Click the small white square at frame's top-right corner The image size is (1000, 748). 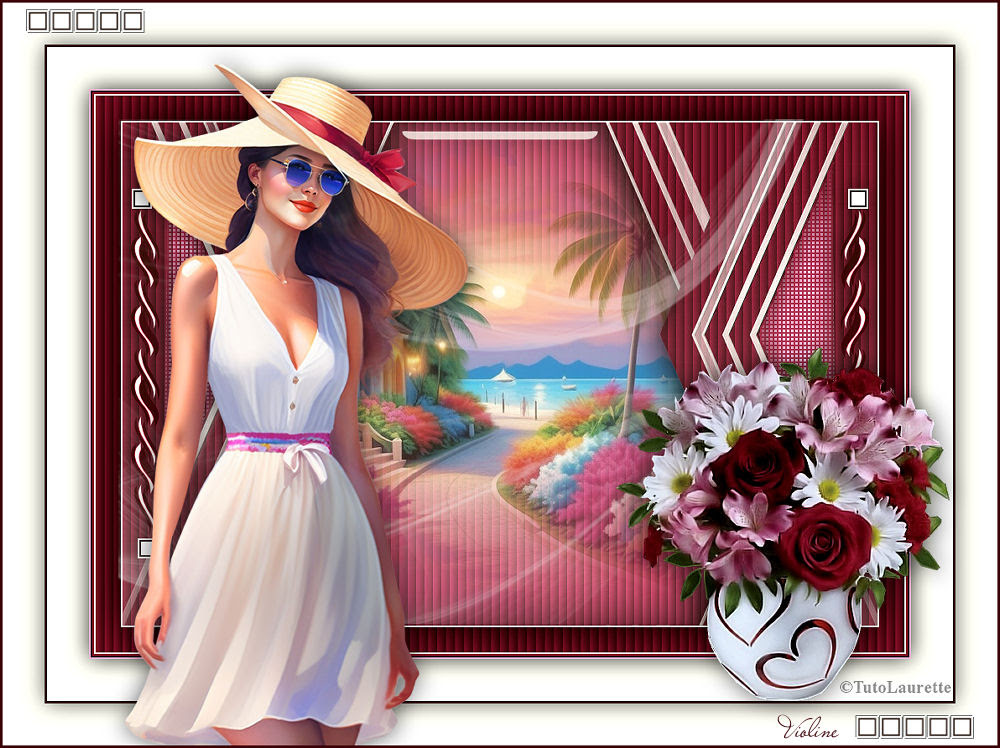(857, 198)
